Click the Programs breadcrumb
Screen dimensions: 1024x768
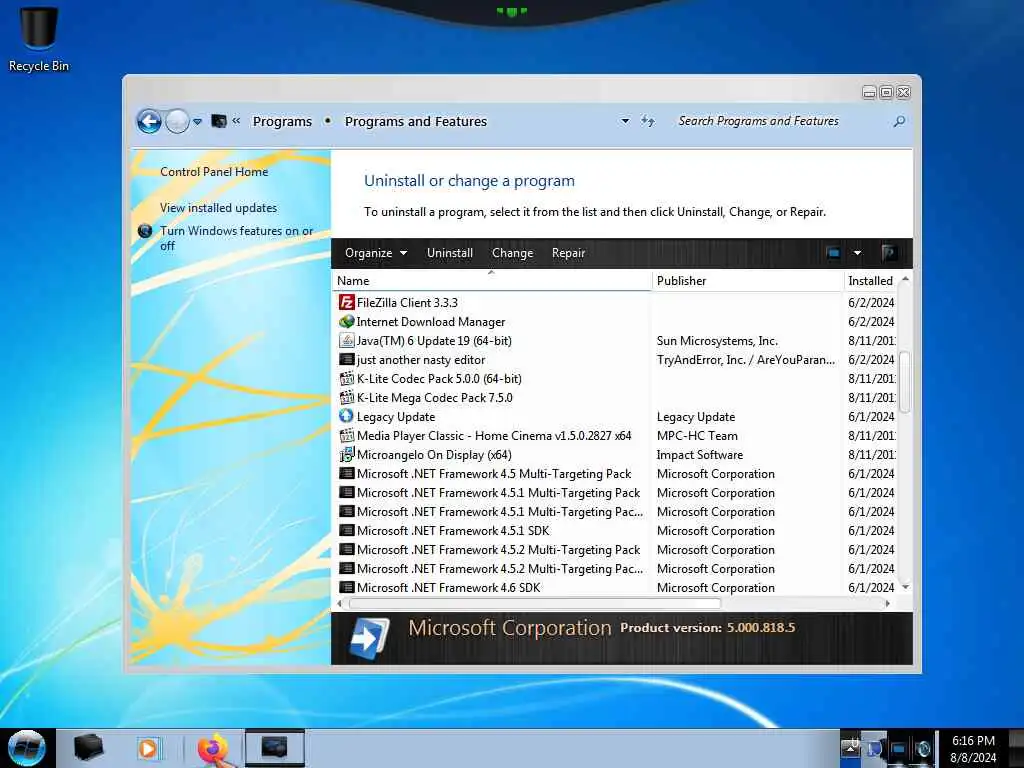point(282,121)
